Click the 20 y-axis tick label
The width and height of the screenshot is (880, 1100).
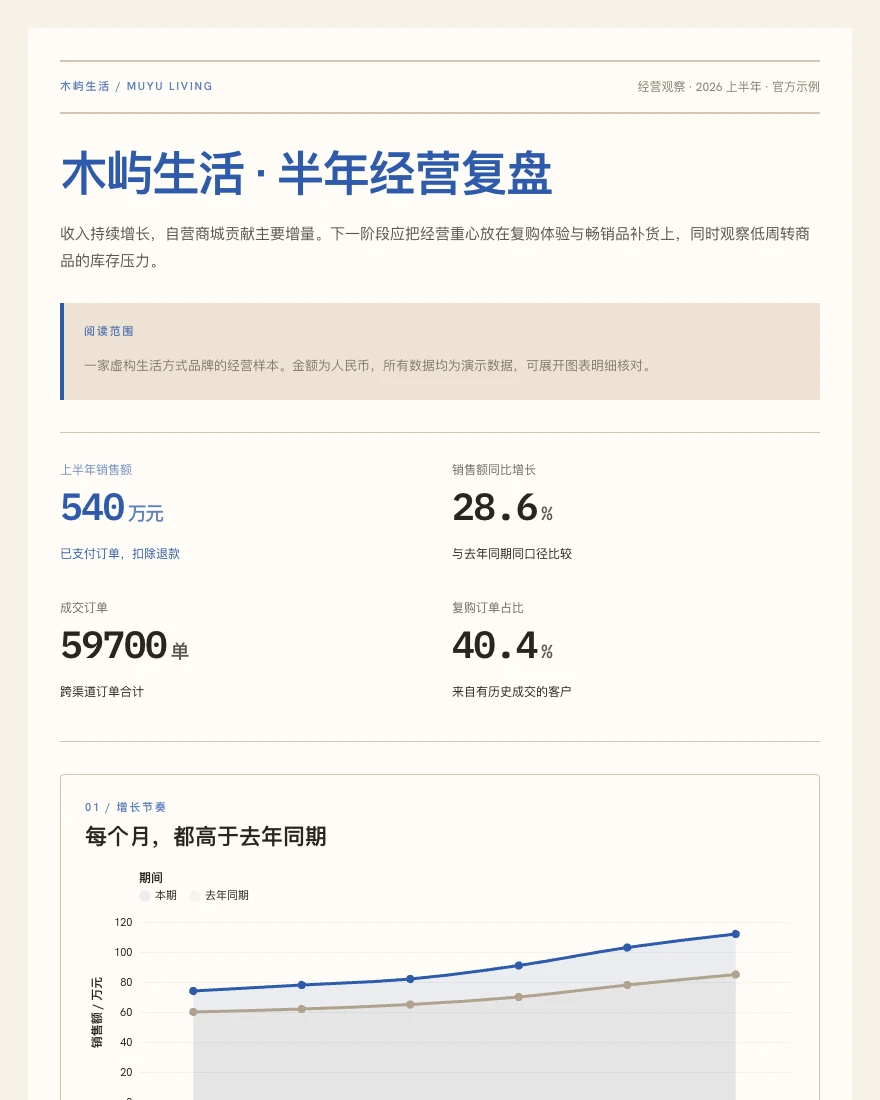tap(126, 1072)
